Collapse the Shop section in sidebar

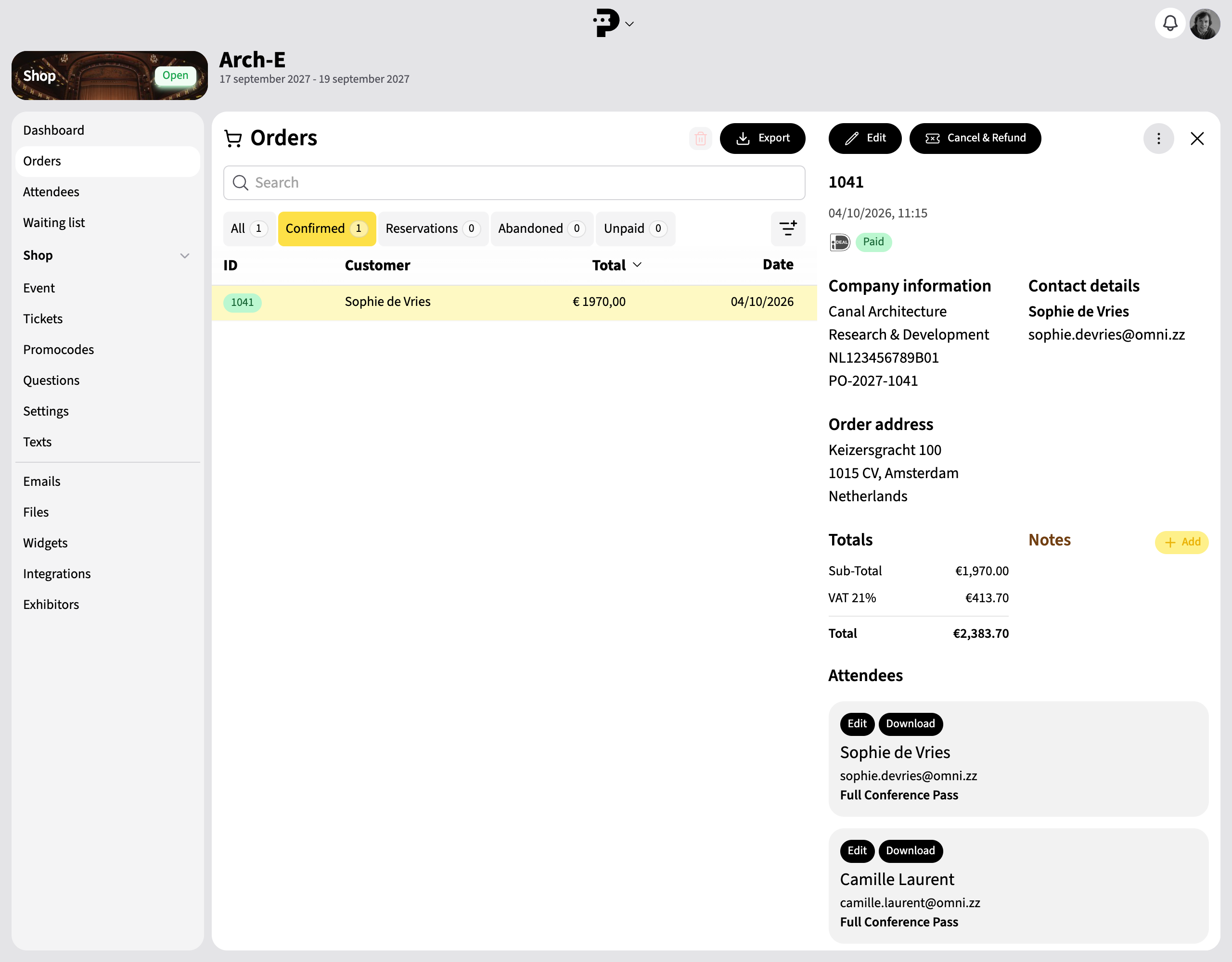coord(184,255)
